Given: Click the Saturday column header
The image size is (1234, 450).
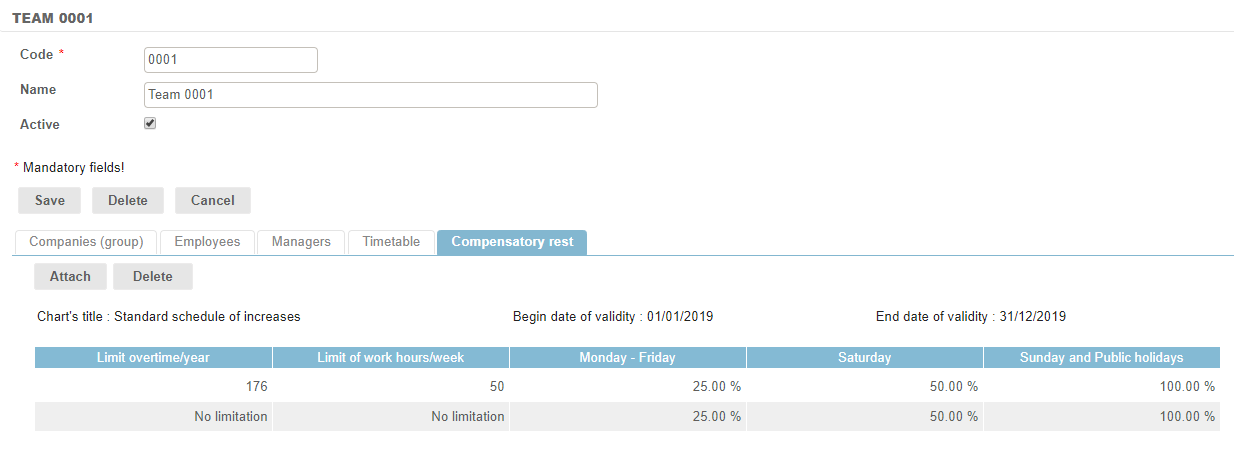Looking at the screenshot, I should click(x=864, y=357).
